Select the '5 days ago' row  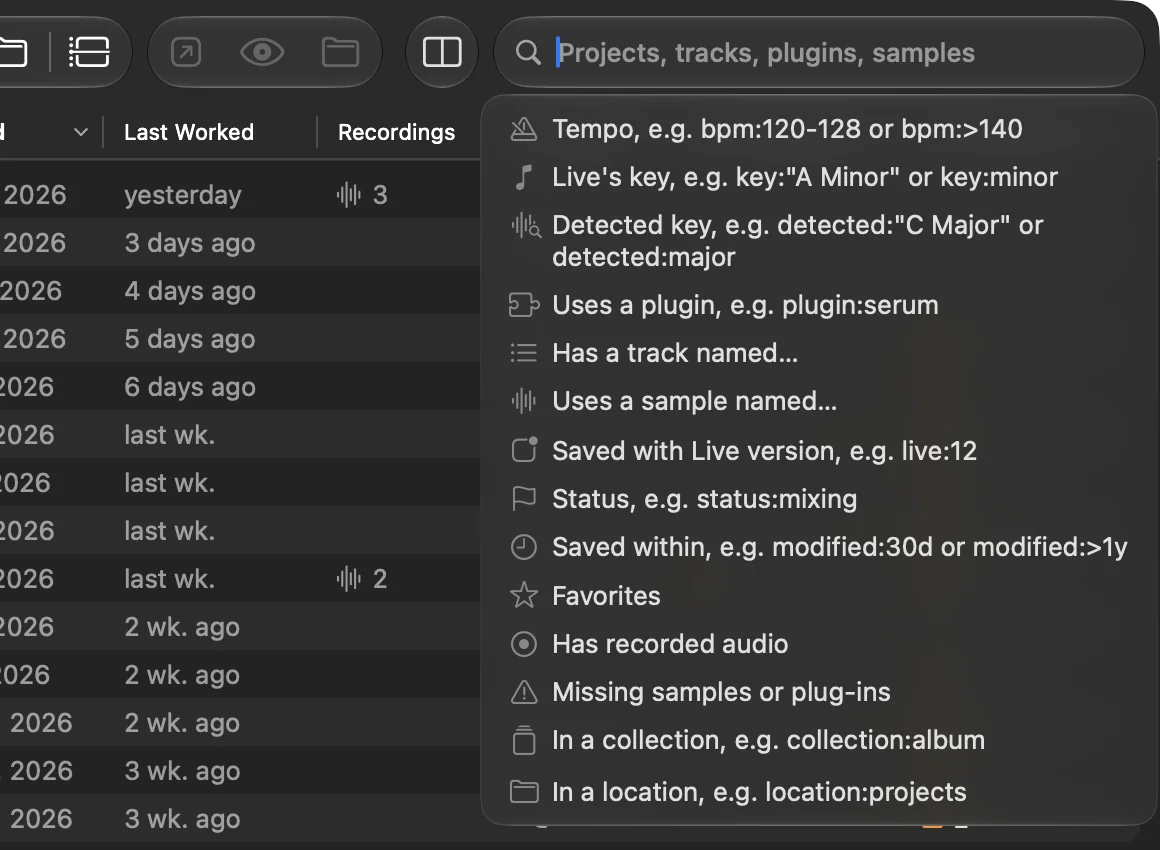(x=240, y=340)
